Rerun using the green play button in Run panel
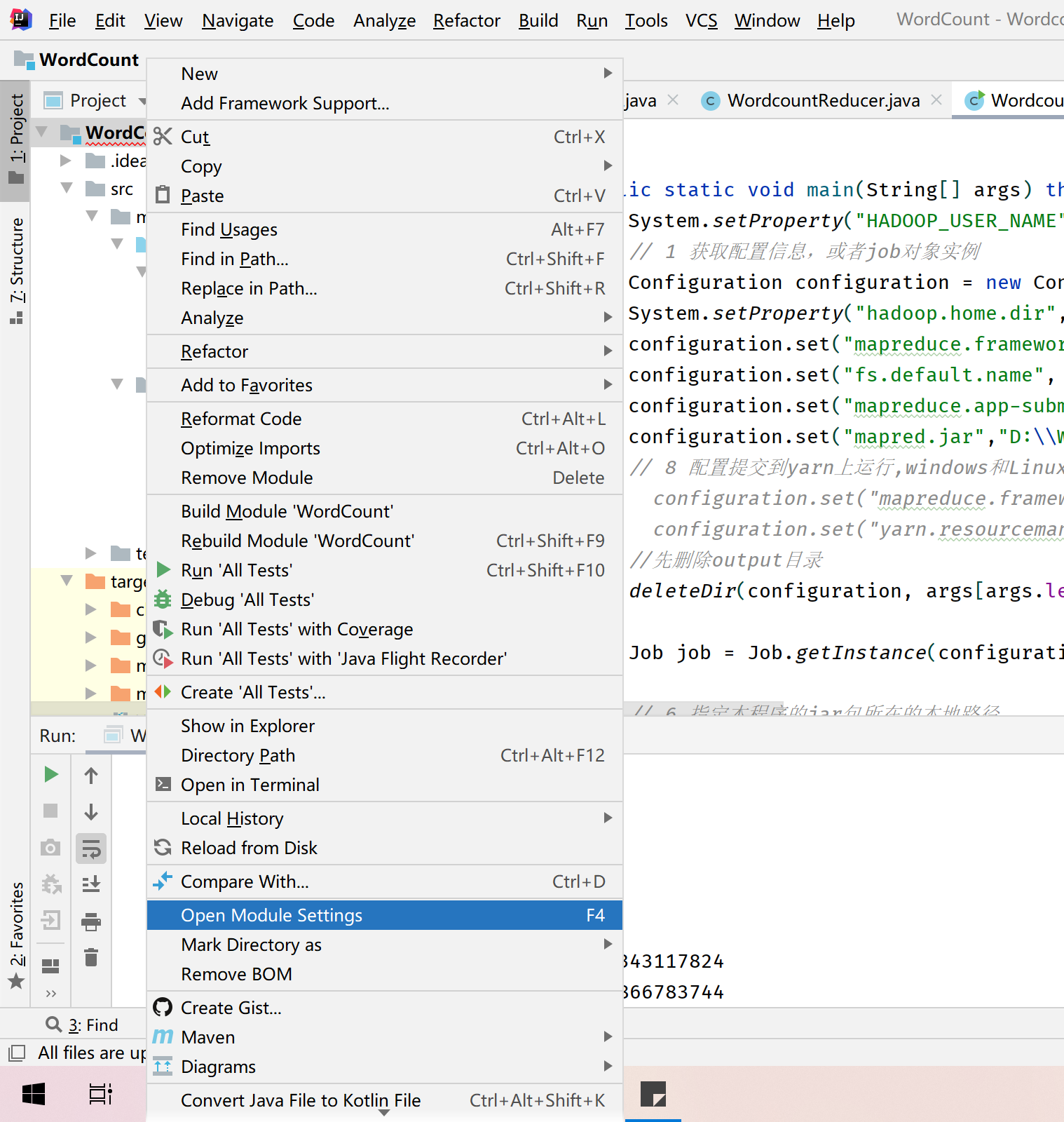The height and width of the screenshot is (1122, 1064). [50, 774]
